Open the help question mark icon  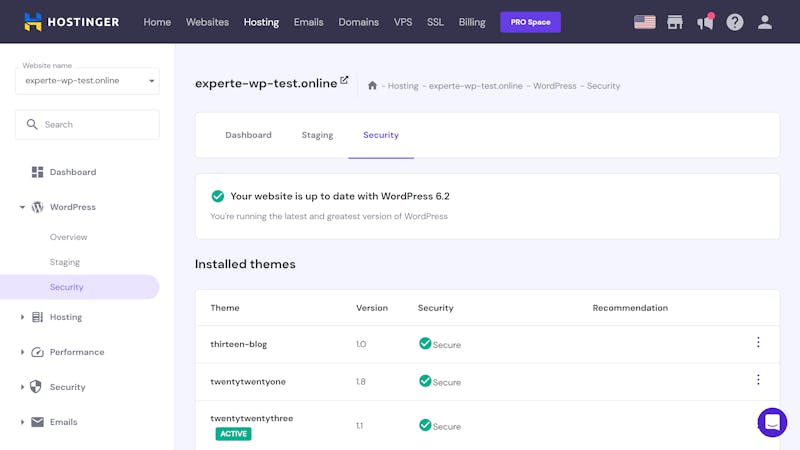pos(735,22)
